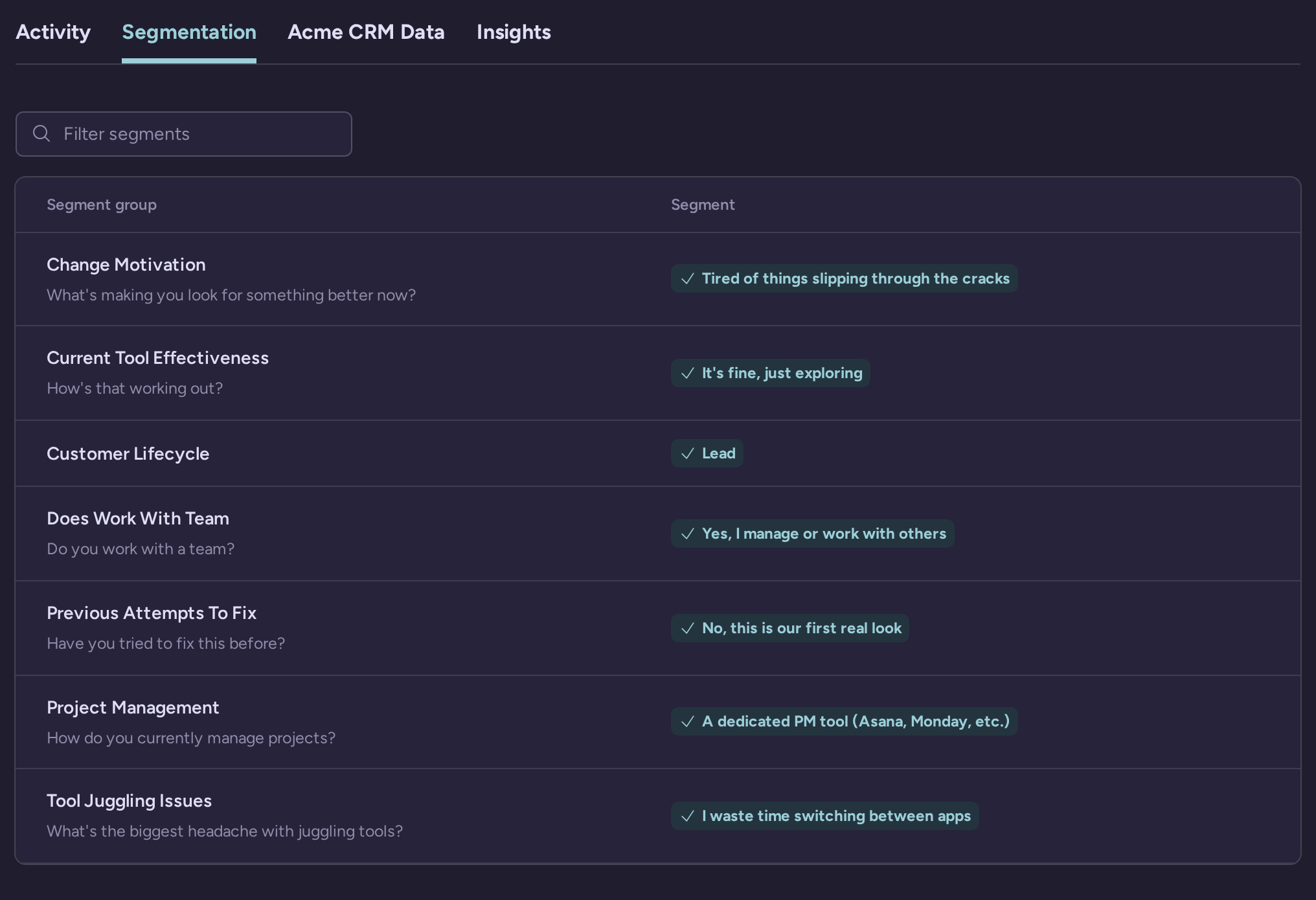Click the 'Tired of things slipping through the cracks' tag

844,278
